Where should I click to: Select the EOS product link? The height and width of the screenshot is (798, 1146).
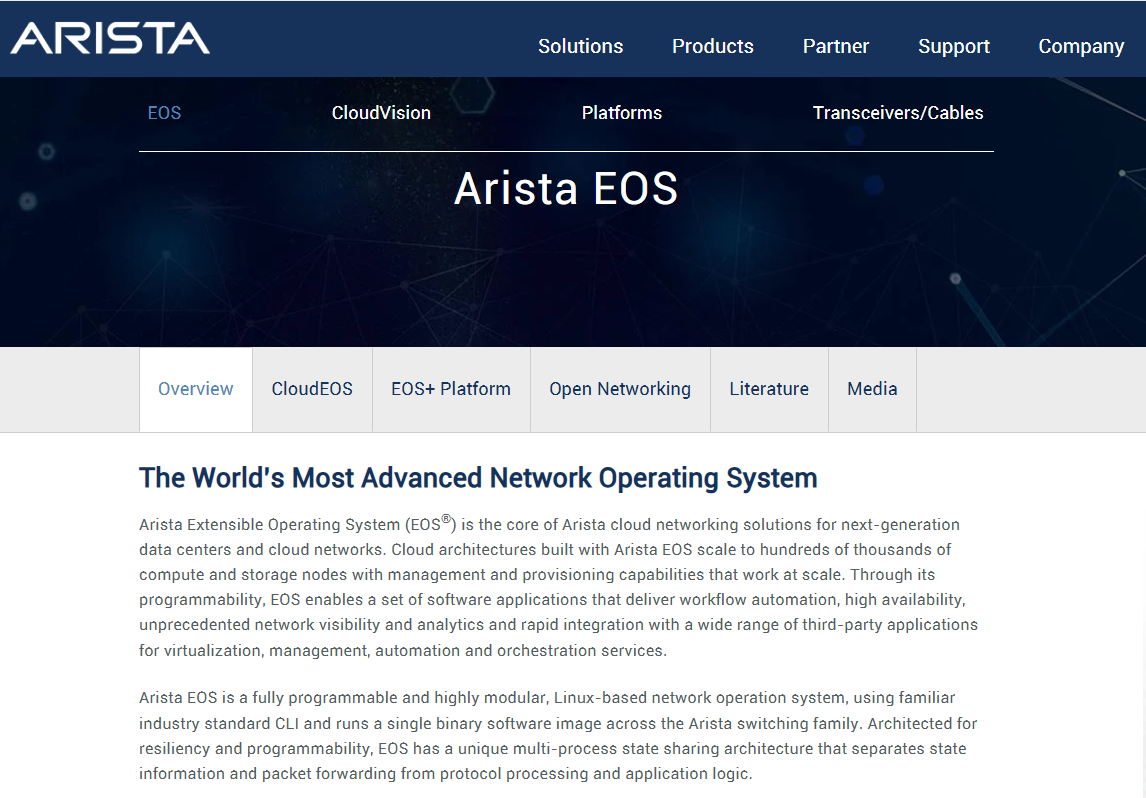pyautogui.click(x=164, y=113)
